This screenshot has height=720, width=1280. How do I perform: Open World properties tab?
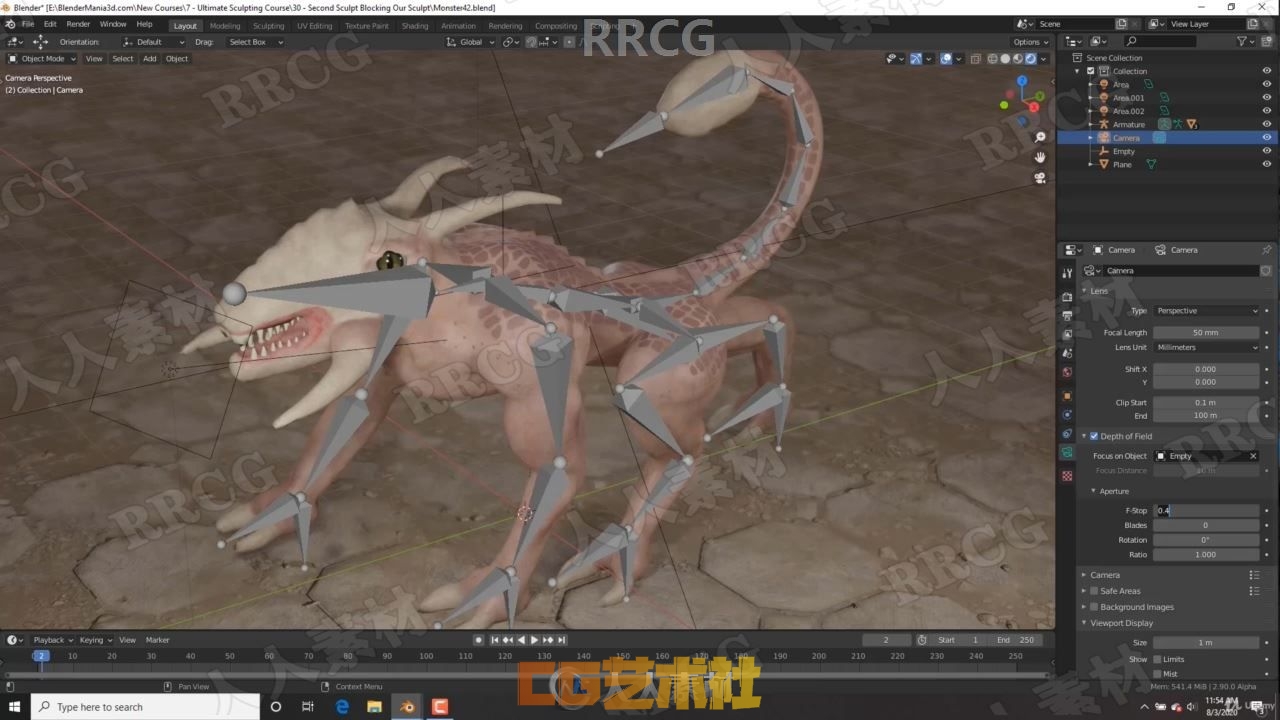click(1067, 372)
